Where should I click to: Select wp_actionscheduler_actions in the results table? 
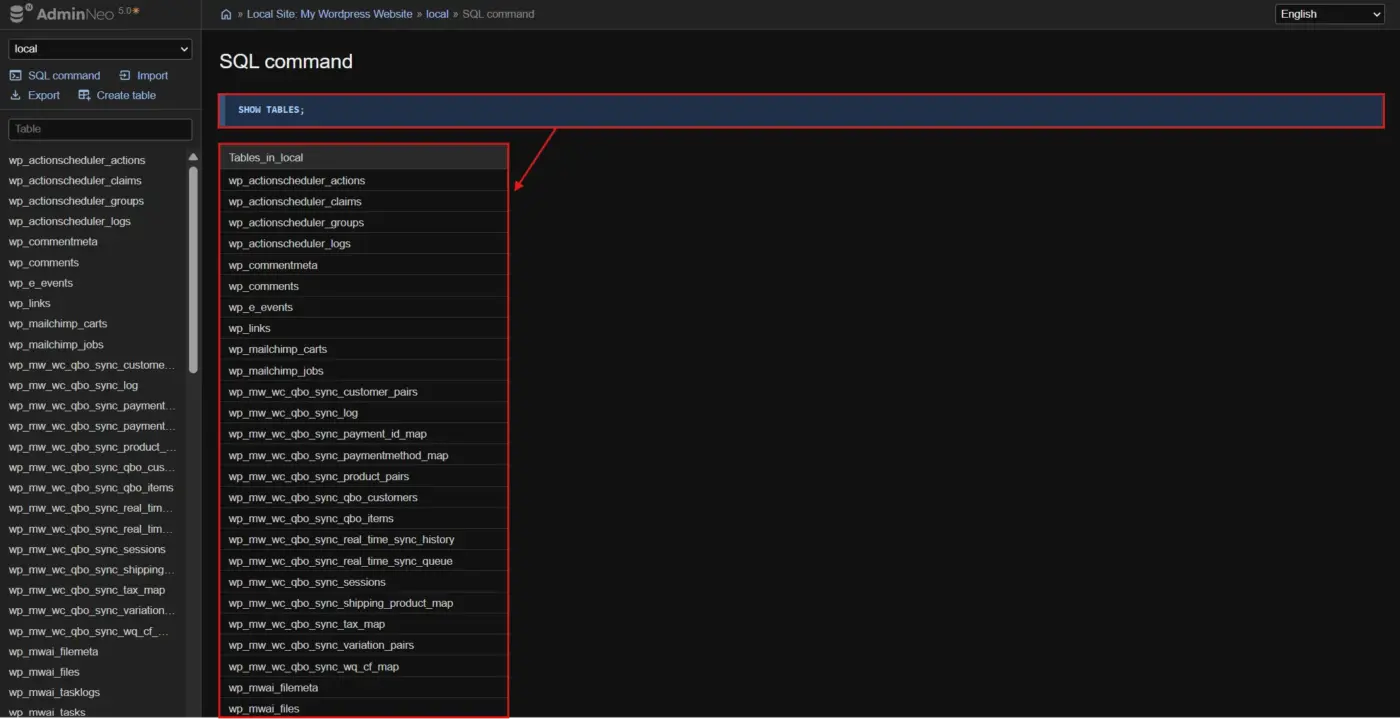point(364,181)
